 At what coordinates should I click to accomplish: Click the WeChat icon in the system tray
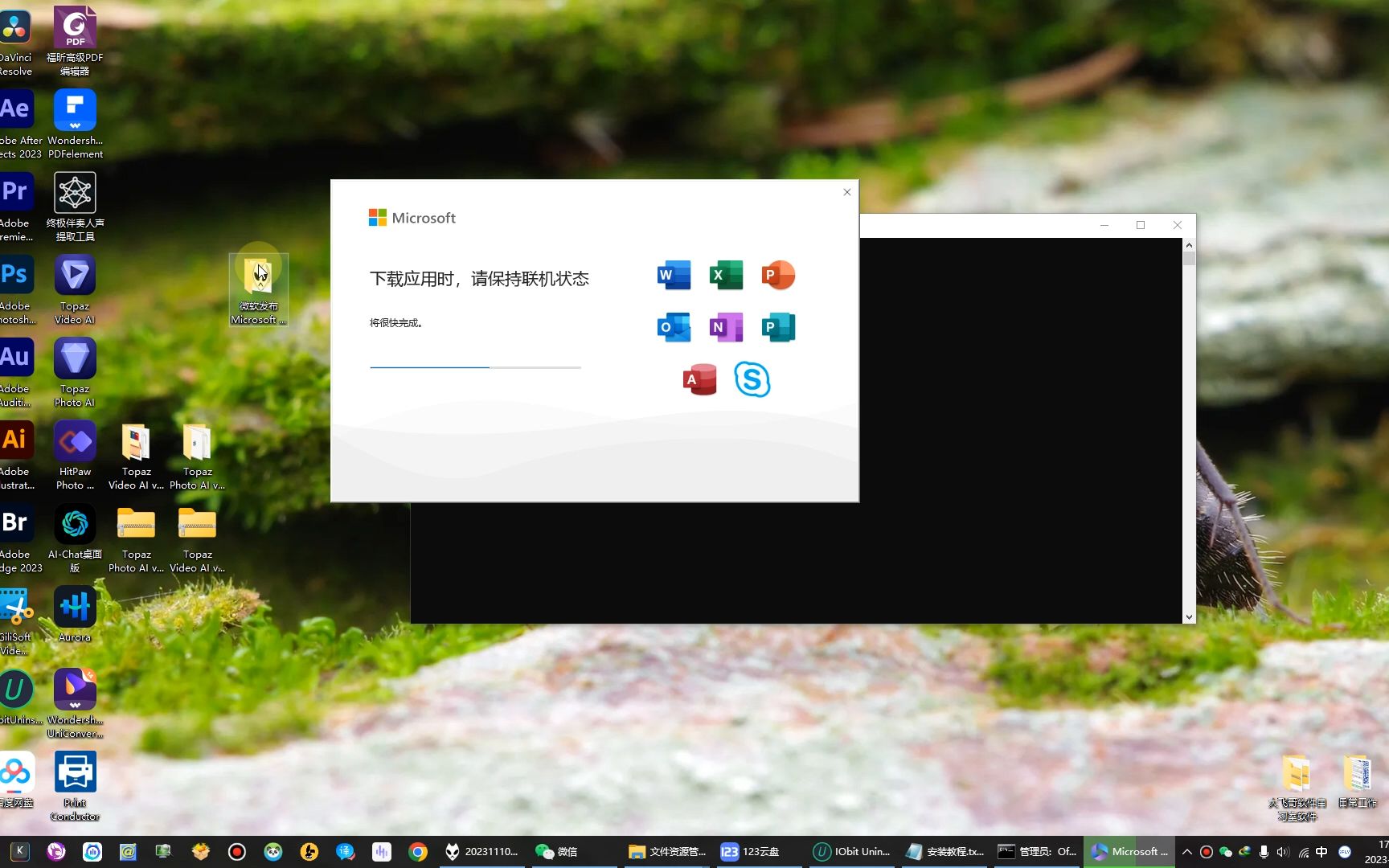point(1226,852)
